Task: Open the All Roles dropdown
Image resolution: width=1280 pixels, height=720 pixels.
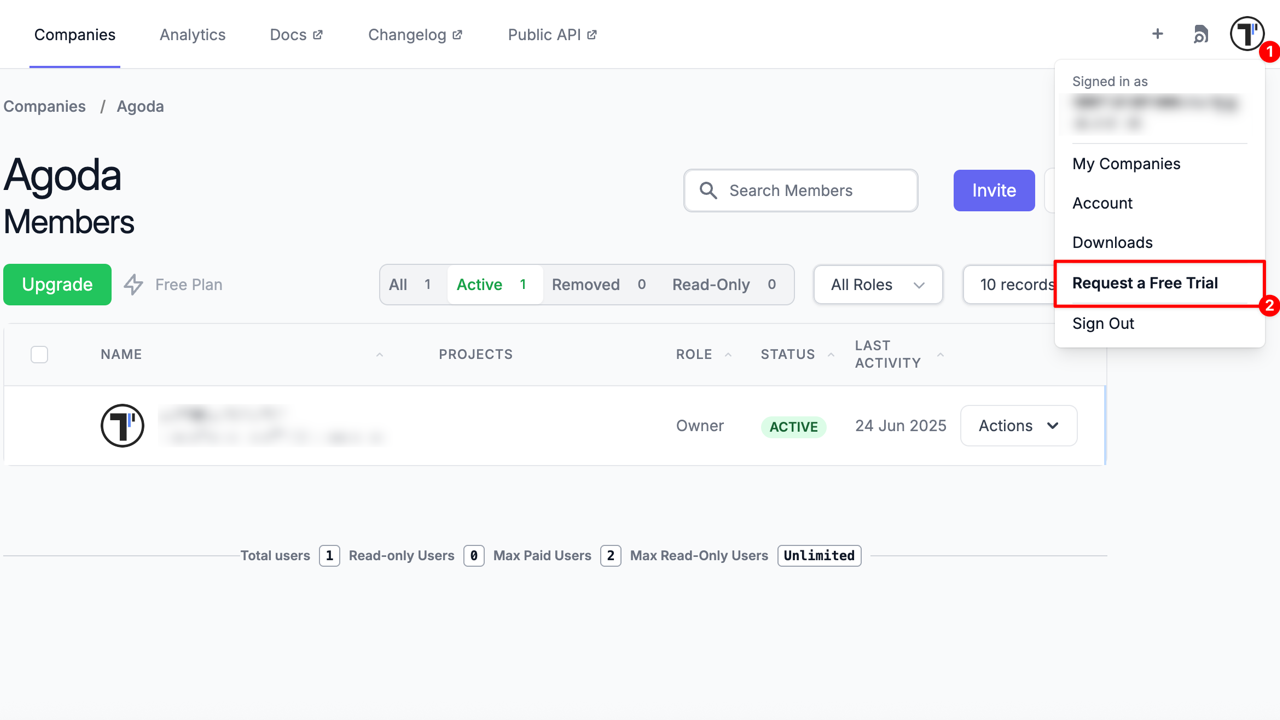Action: [877, 284]
